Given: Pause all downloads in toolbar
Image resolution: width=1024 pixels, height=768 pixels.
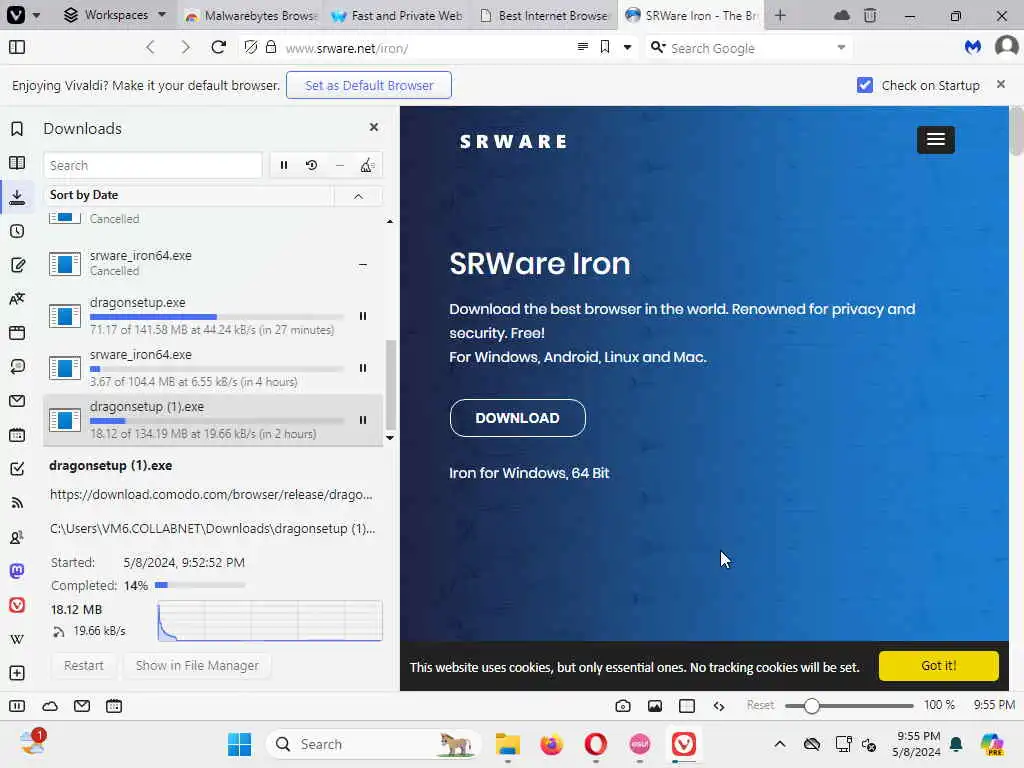Looking at the screenshot, I should pos(283,165).
